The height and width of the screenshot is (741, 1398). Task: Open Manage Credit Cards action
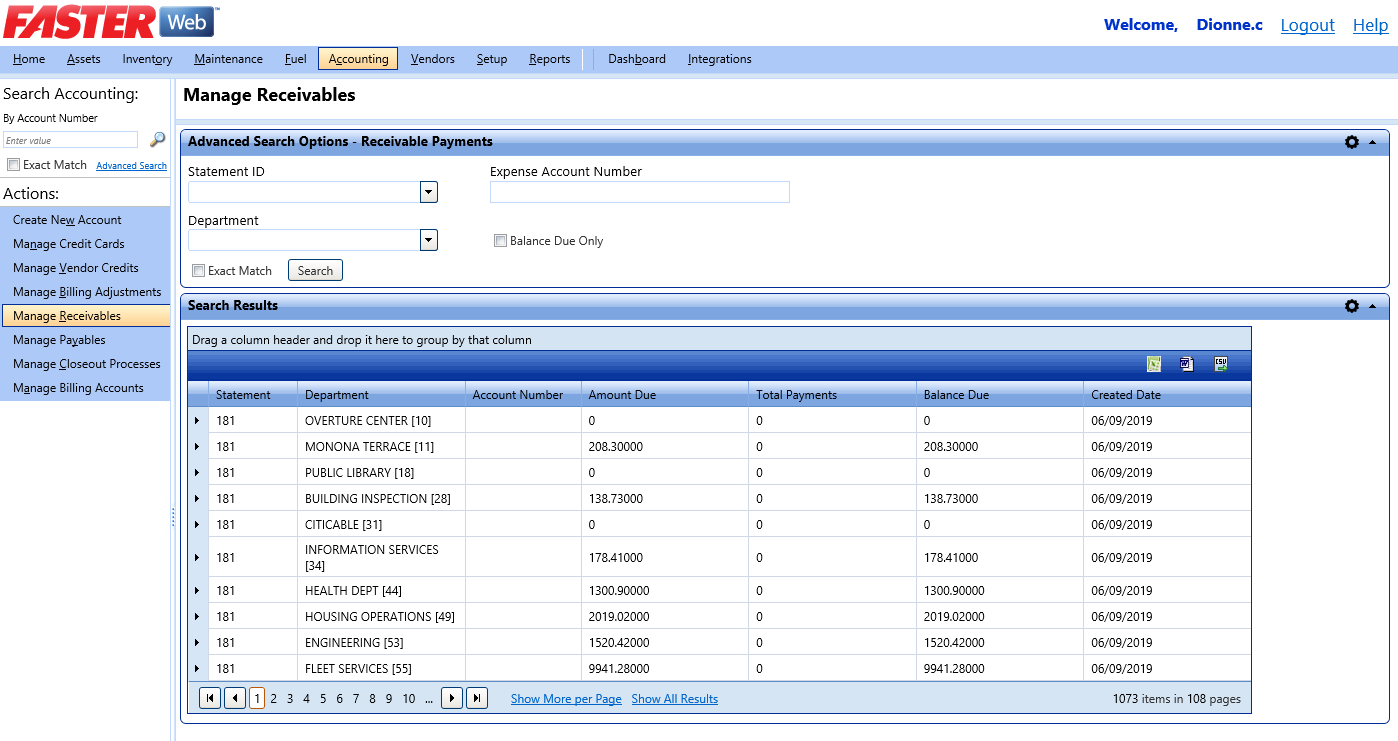coord(86,244)
